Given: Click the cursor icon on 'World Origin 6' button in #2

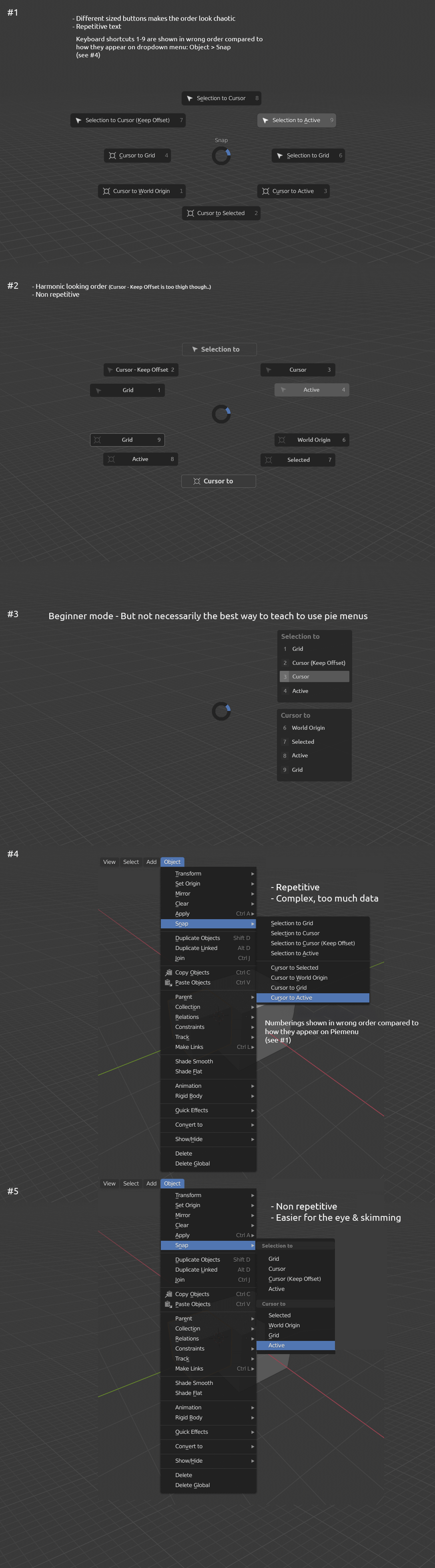Looking at the screenshot, I should pyautogui.click(x=282, y=439).
